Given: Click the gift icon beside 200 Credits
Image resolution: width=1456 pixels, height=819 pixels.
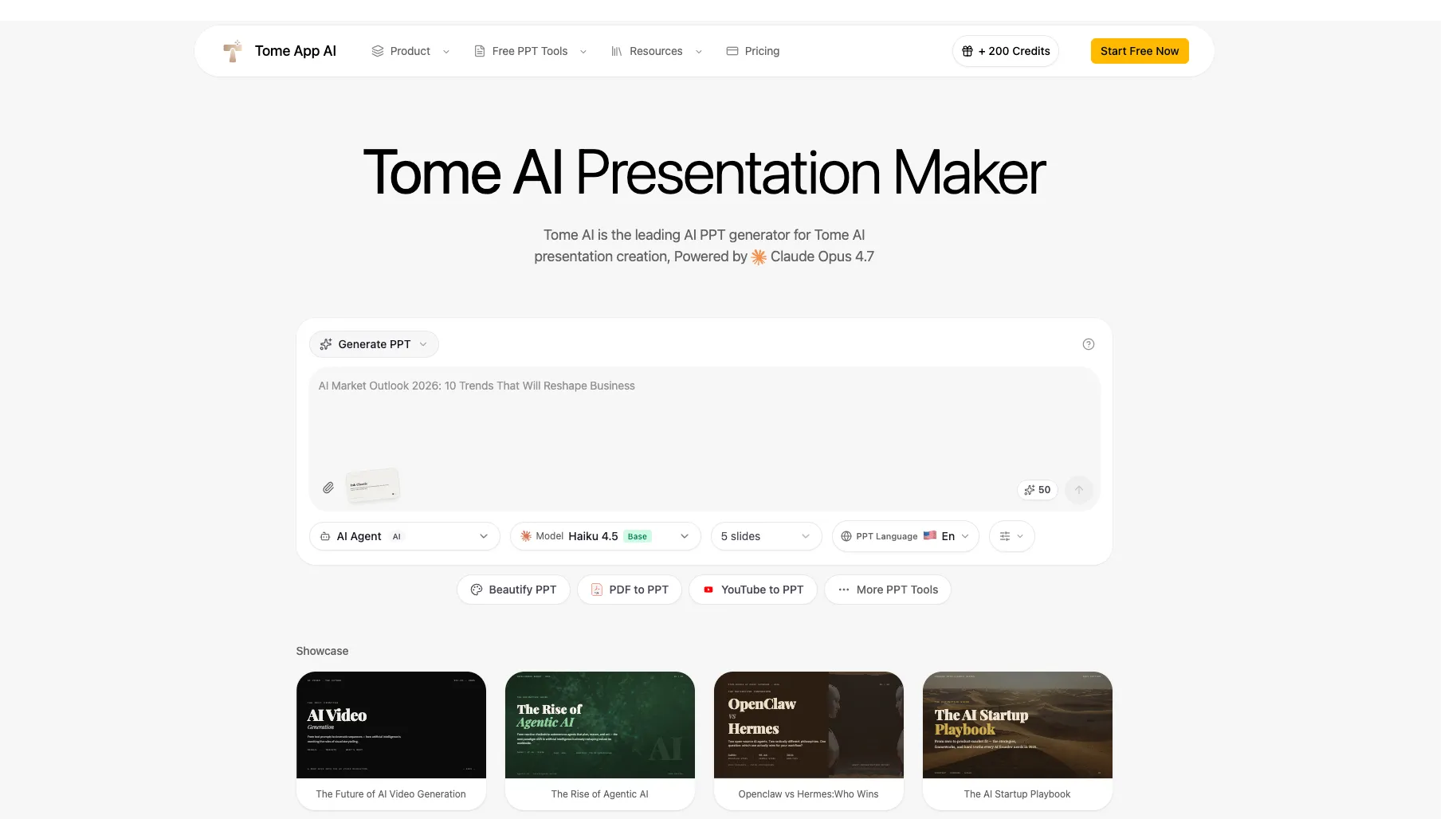Looking at the screenshot, I should coord(967,51).
